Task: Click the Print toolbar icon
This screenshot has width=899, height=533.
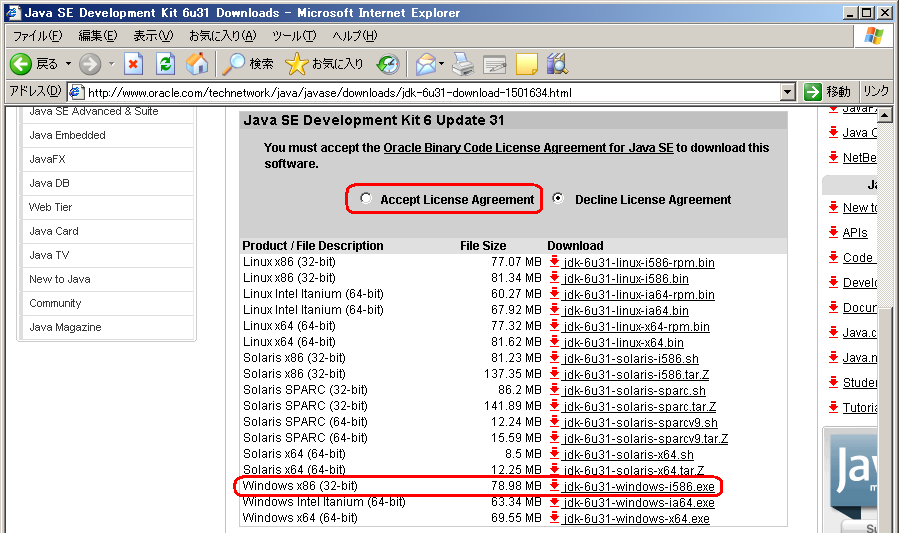Action: pos(463,64)
